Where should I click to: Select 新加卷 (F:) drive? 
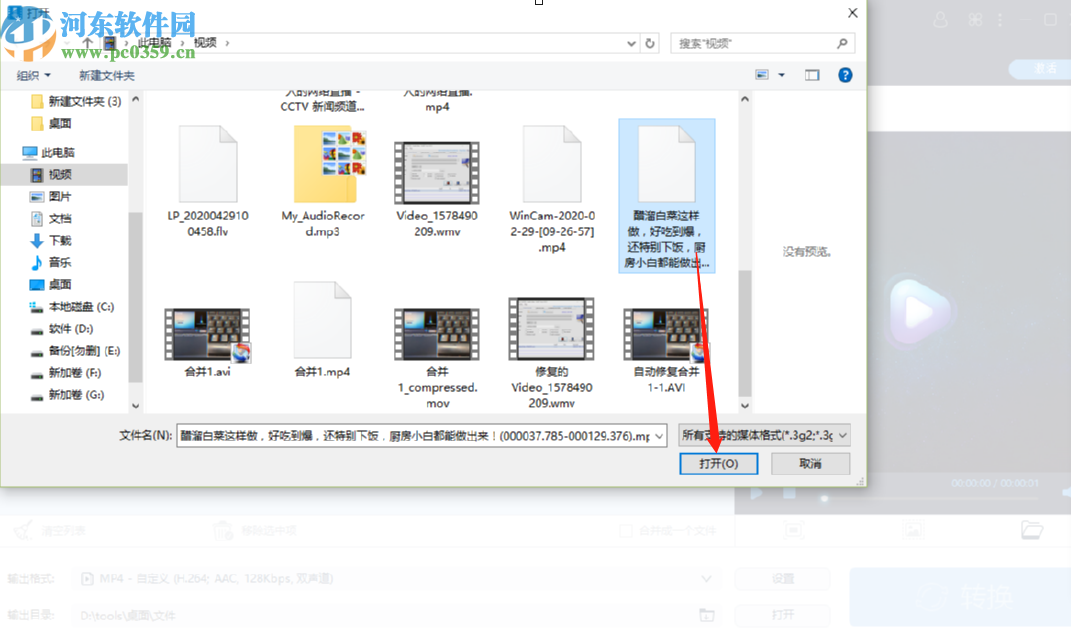pyautogui.click(x=66, y=372)
